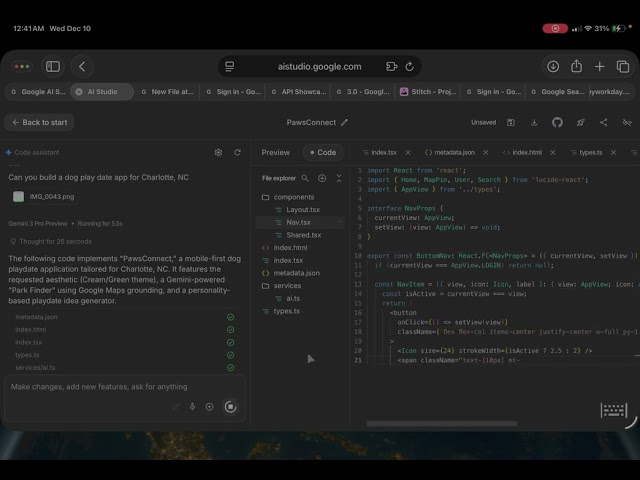This screenshot has width=640, height=480.
Task: Switch to the Preview view
Action: [275, 152]
